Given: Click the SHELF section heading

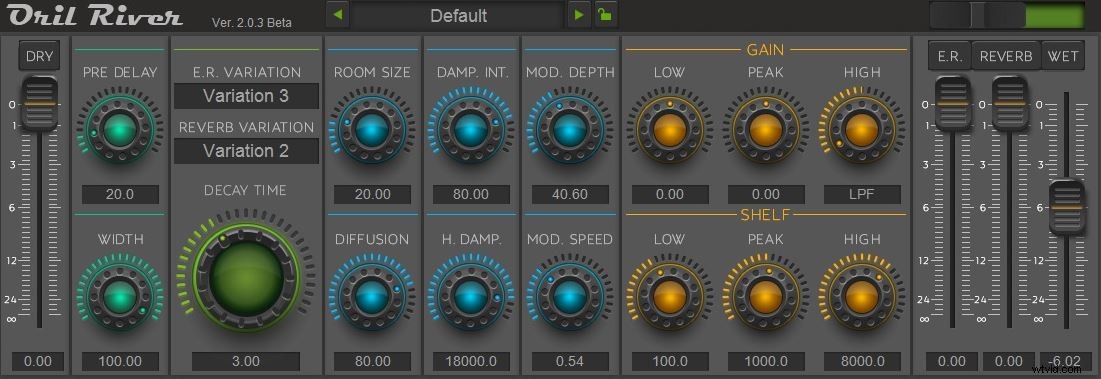Looking at the screenshot, I should point(765,214).
